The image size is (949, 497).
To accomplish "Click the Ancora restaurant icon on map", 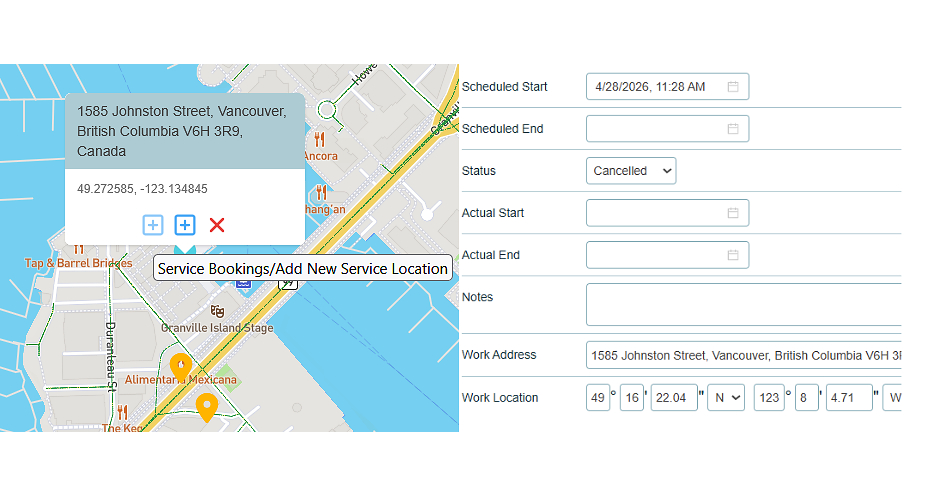I will point(320,140).
